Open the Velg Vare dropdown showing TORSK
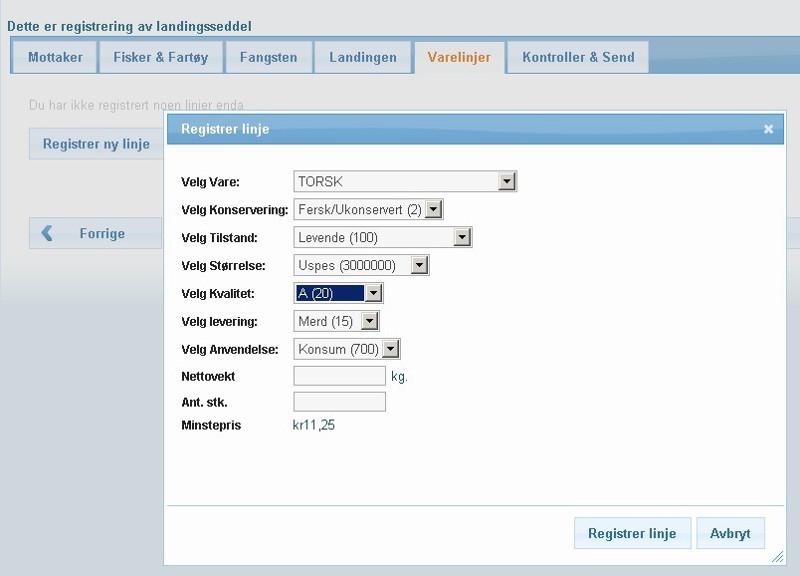Viewport: 800px width, 576px height. [x=405, y=181]
